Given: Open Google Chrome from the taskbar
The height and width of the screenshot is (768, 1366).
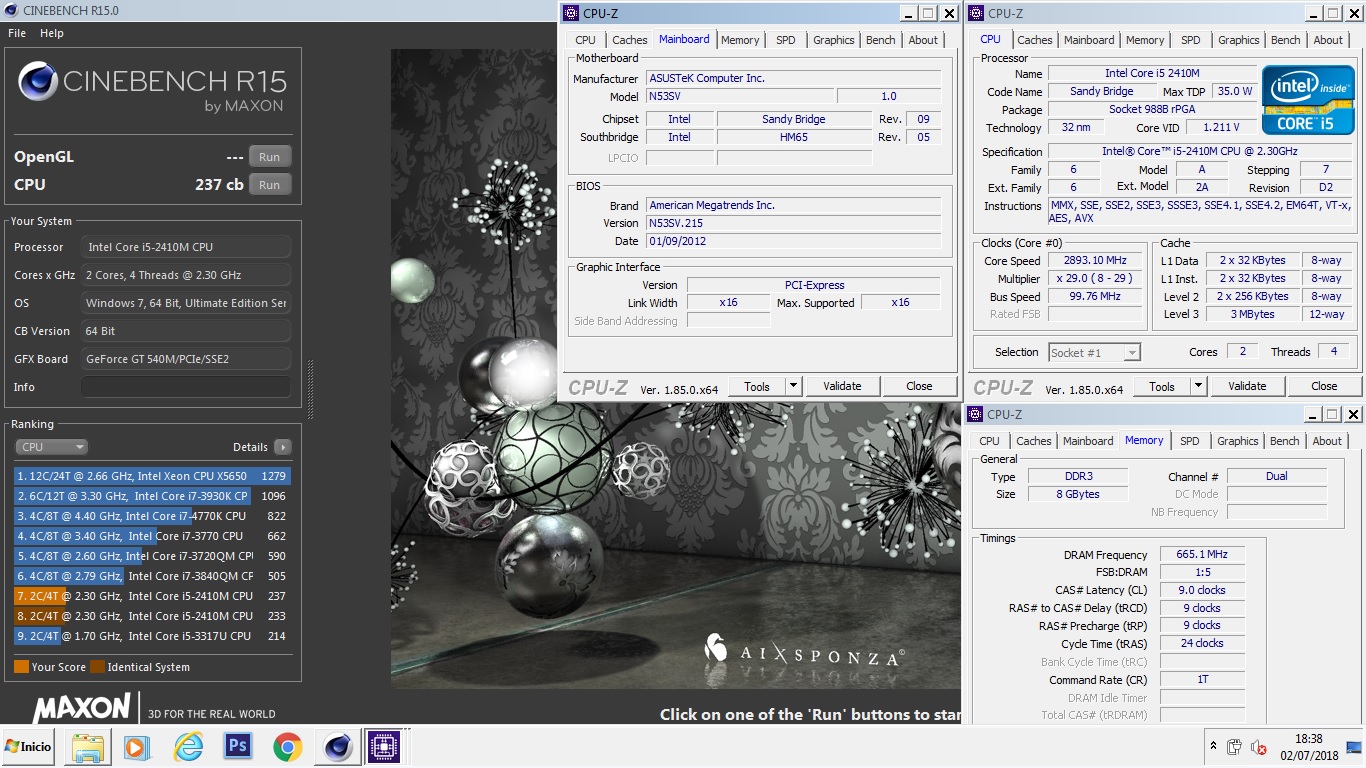Looking at the screenshot, I should [x=288, y=746].
